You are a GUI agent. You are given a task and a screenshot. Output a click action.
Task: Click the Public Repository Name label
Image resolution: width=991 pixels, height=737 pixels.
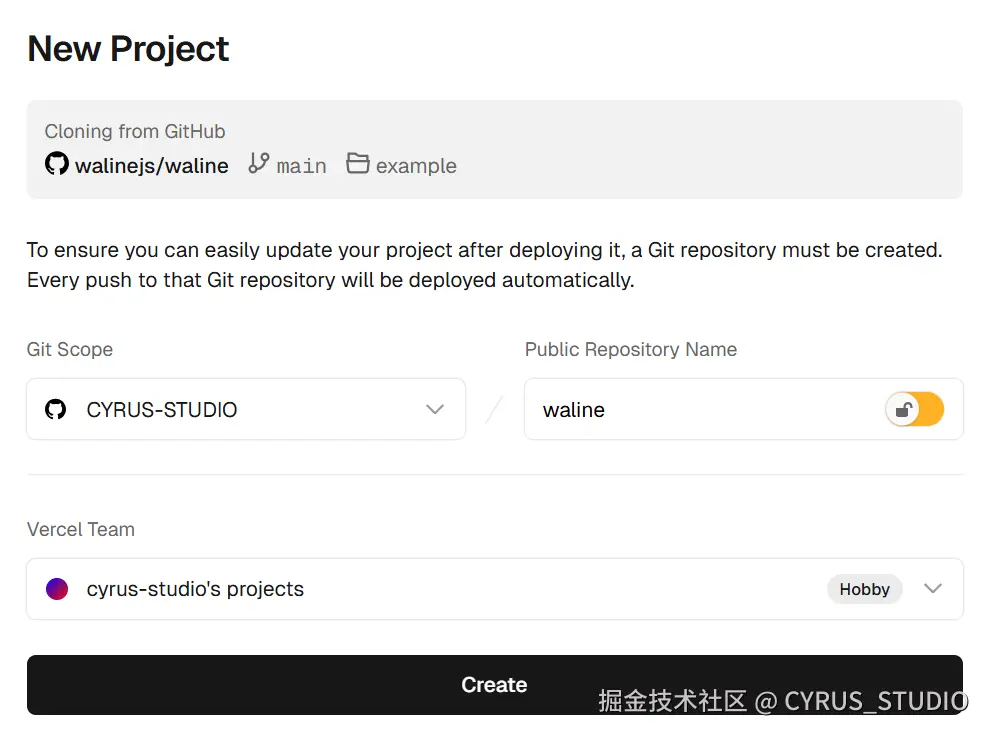(x=631, y=350)
